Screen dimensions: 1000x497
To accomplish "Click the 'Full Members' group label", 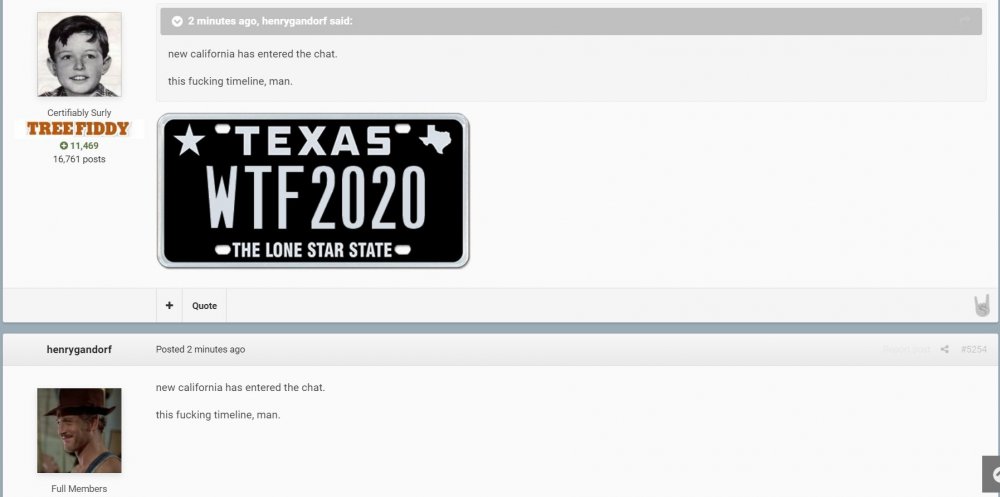I will [79, 489].
